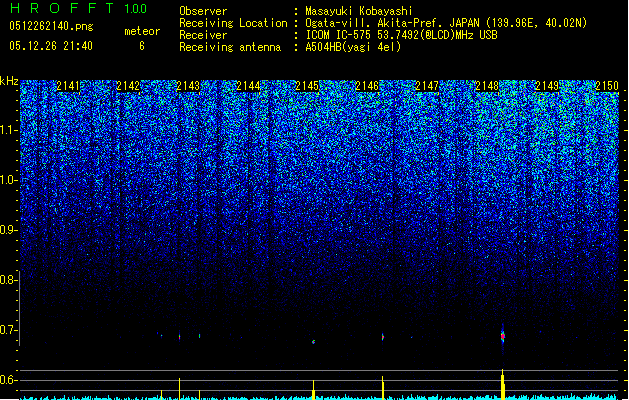Viewport: 629px width, 400px height.
Task: Click the 1.0 kHz frequency label
Action: click(8, 180)
